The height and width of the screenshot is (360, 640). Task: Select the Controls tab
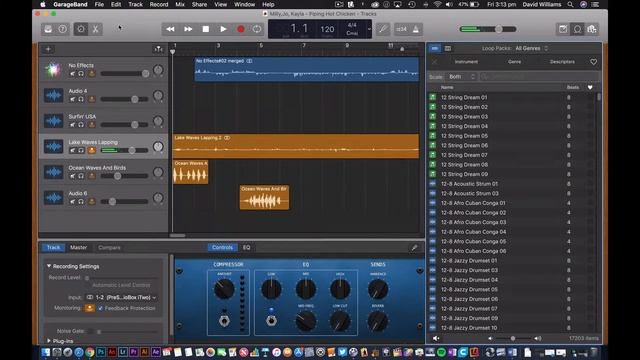pyautogui.click(x=222, y=247)
